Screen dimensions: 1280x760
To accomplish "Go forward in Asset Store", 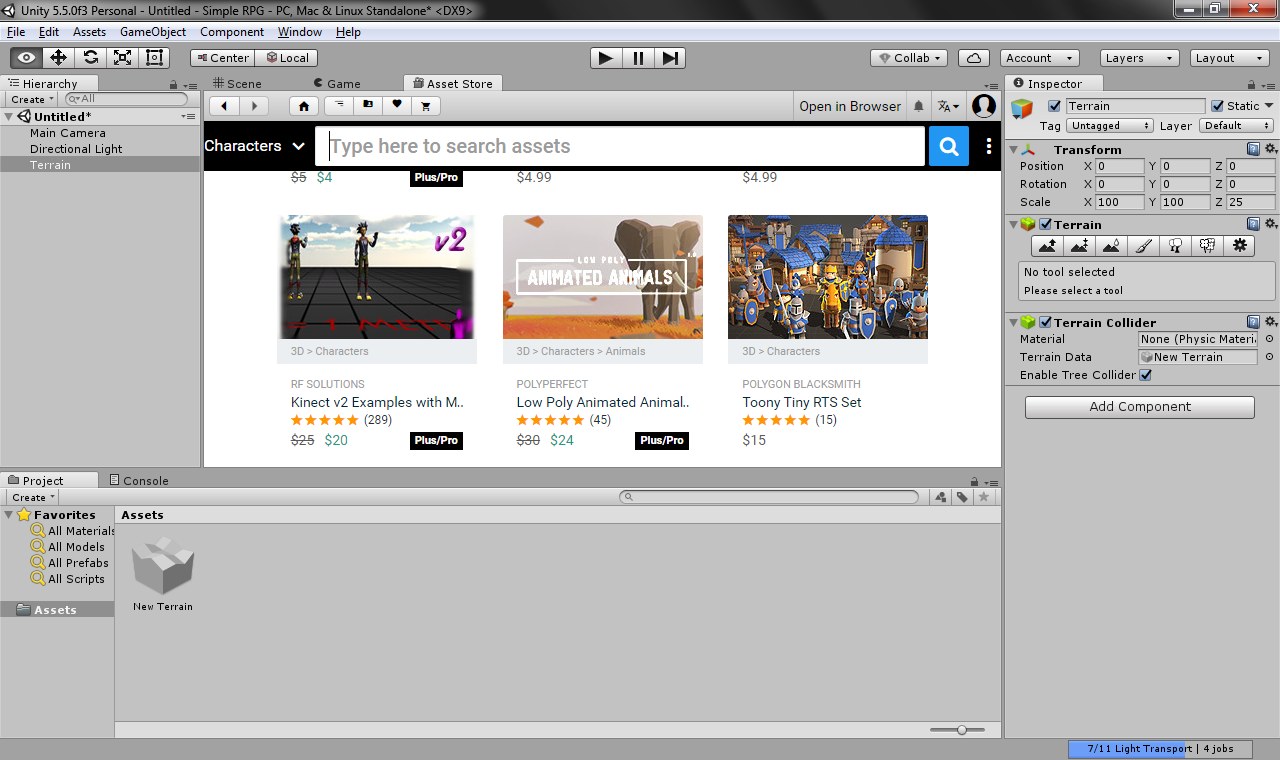I will pos(254,106).
